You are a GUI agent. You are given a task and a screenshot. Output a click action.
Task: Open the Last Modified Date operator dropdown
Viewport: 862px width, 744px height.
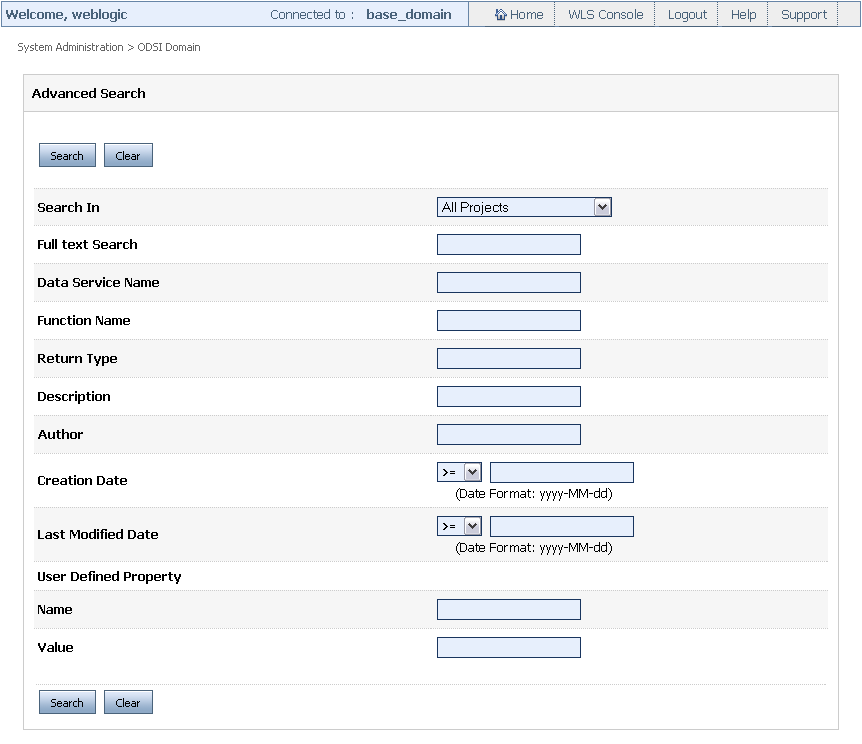pos(459,526)
